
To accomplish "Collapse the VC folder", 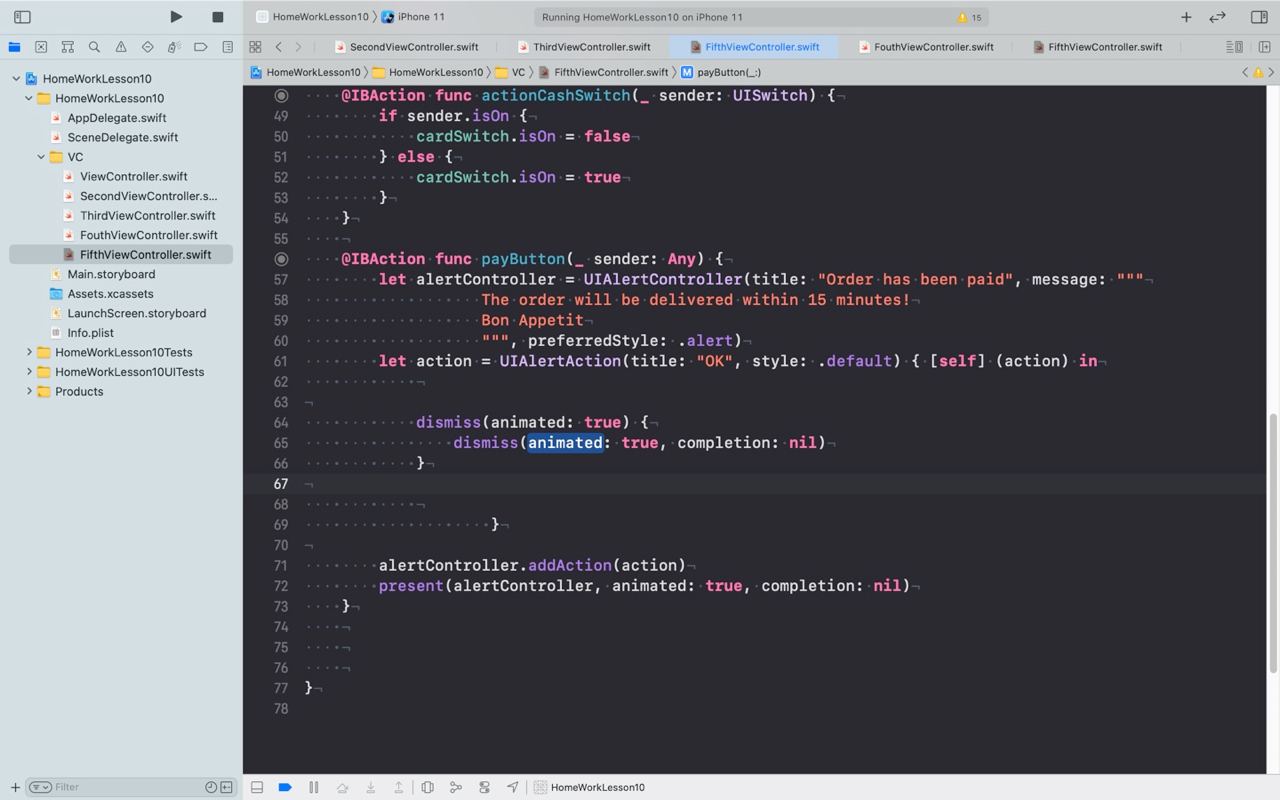I will coord(41,157).
